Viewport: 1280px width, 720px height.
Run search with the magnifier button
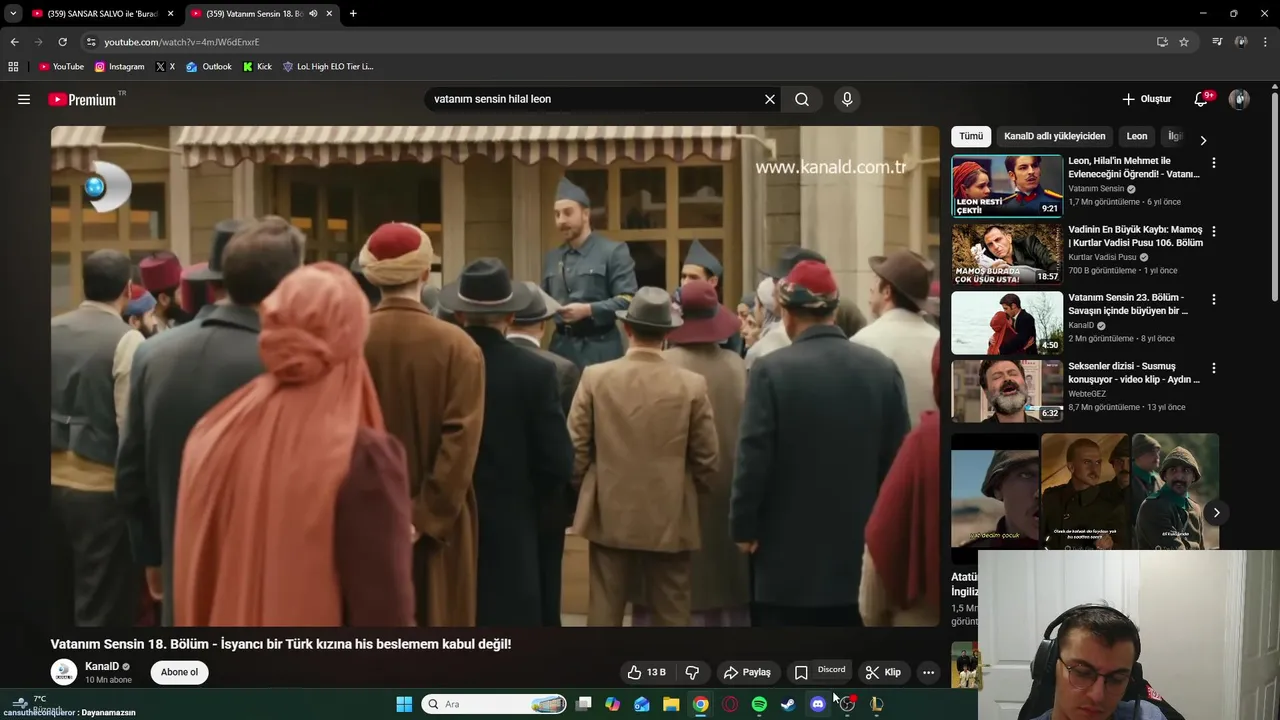802,99
